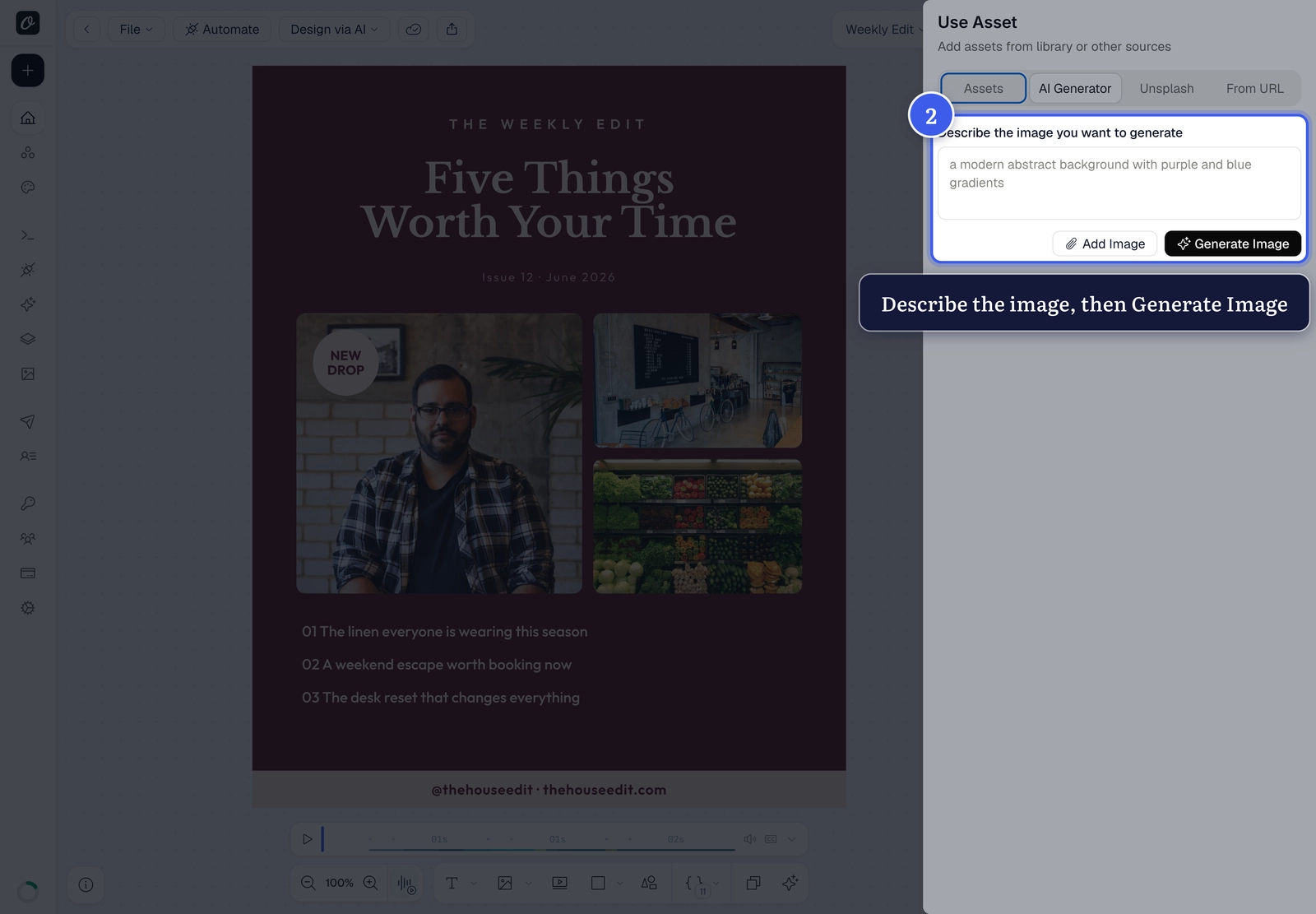
Task: Click the share export icon
Action: pyautogui.click(x=452, y=29)
